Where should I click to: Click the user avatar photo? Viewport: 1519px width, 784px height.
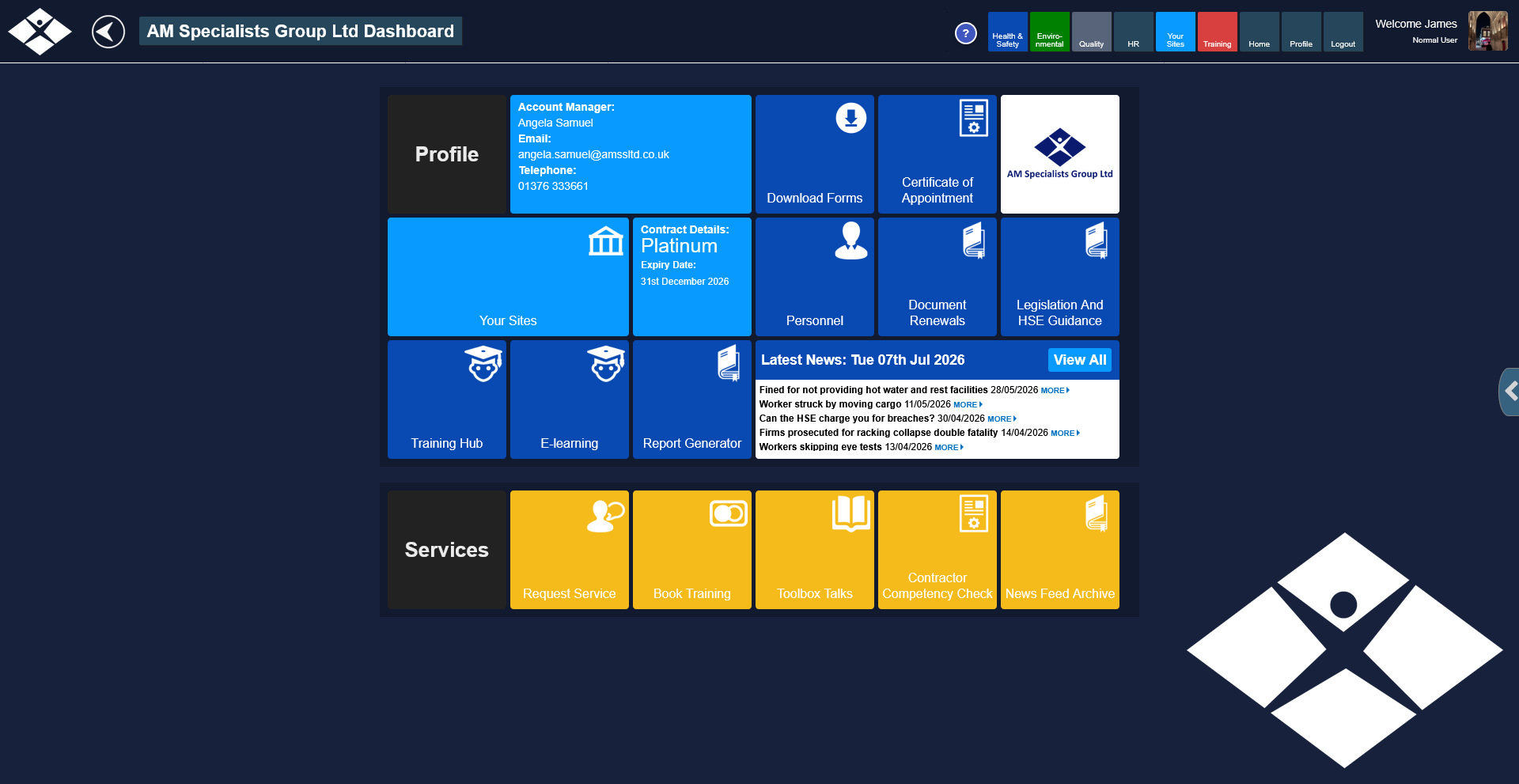[1488, 31]
